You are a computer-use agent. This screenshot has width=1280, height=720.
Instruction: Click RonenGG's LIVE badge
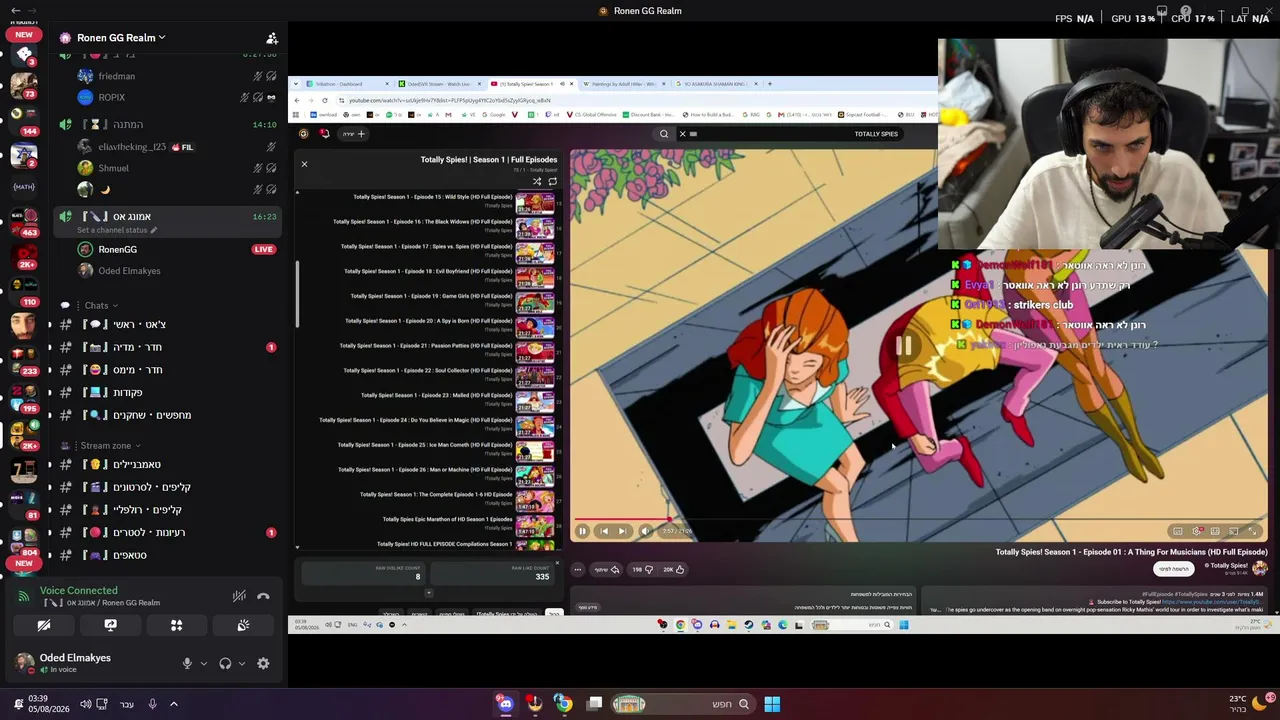click(264, 249)
